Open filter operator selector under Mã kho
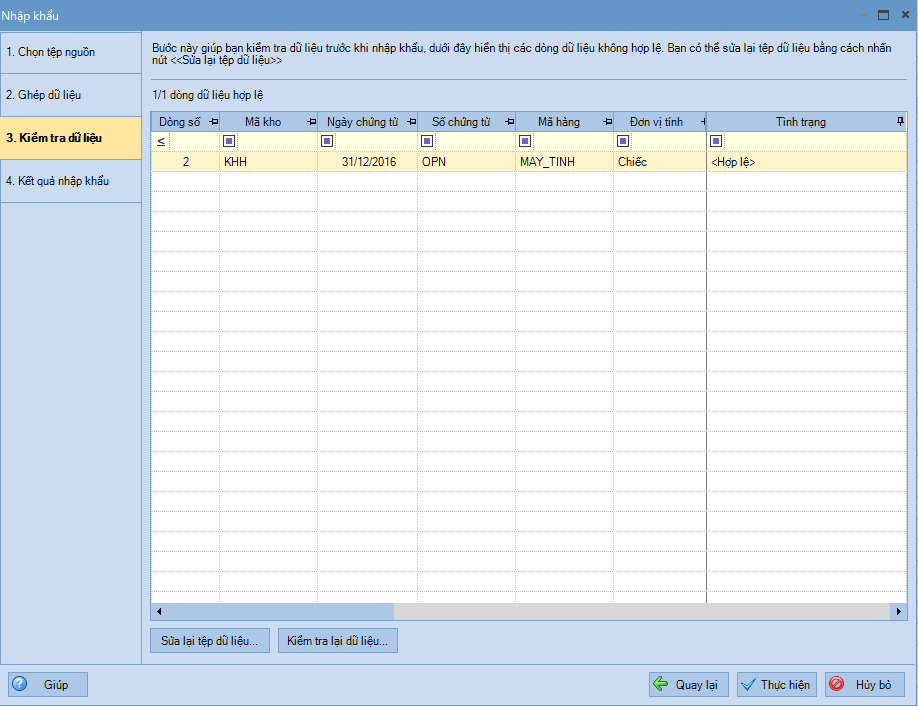918x706 pixels. 229,142
